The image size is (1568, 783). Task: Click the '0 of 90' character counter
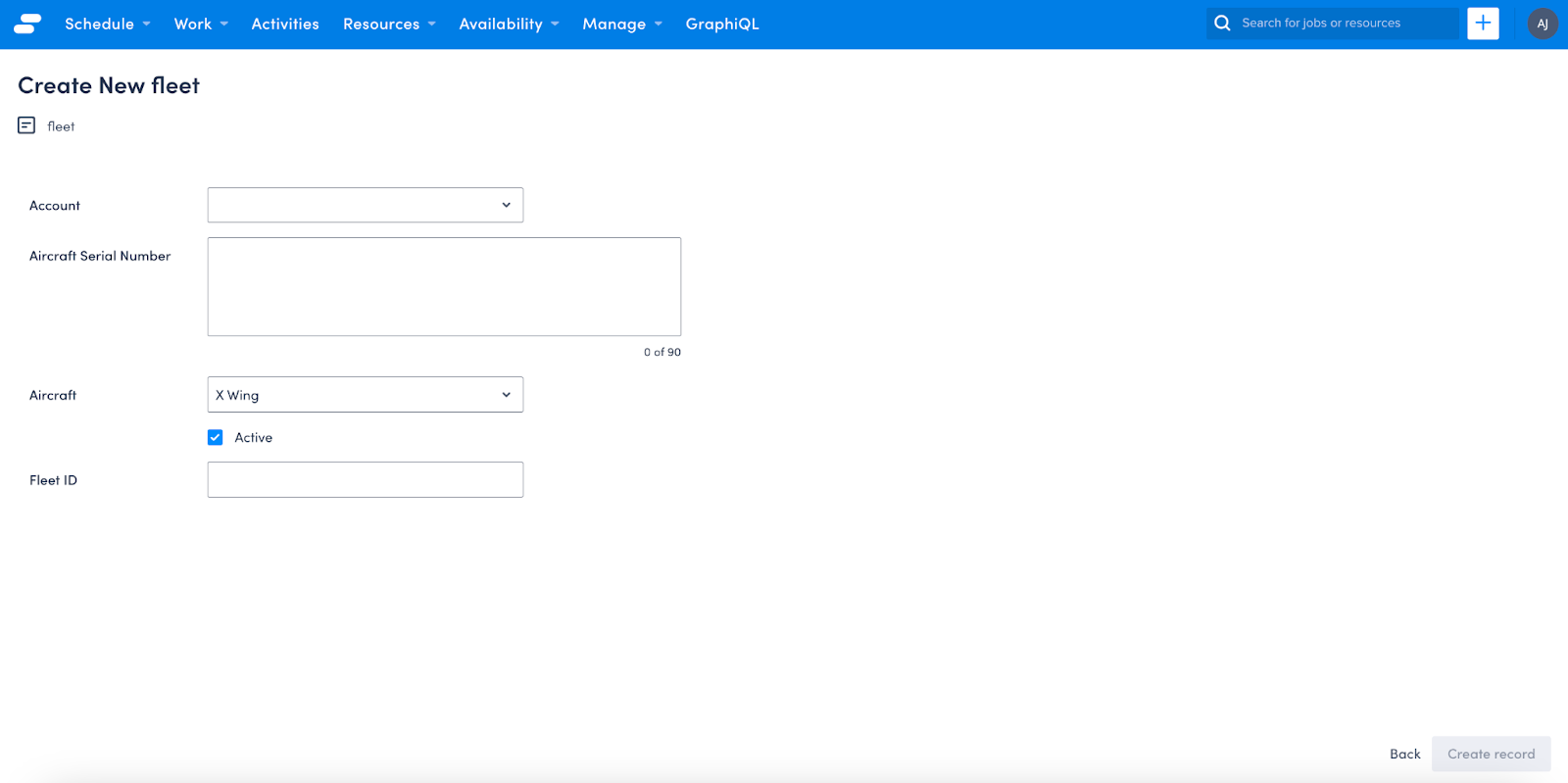coord(662,352)
